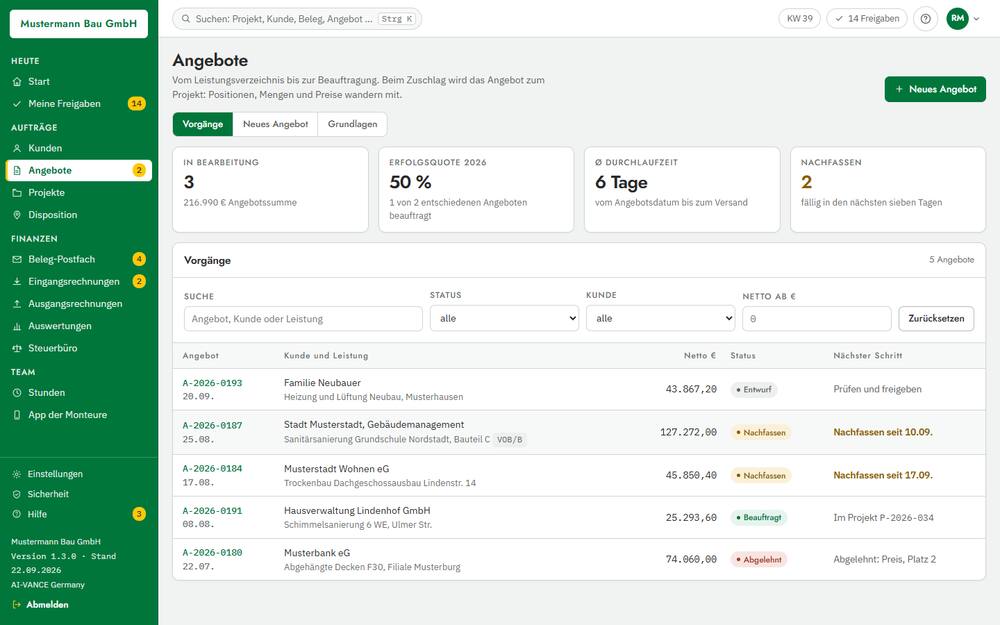Open the Status filter dropdown
This screenshot has height=625, width=1000.
point(504,318)
